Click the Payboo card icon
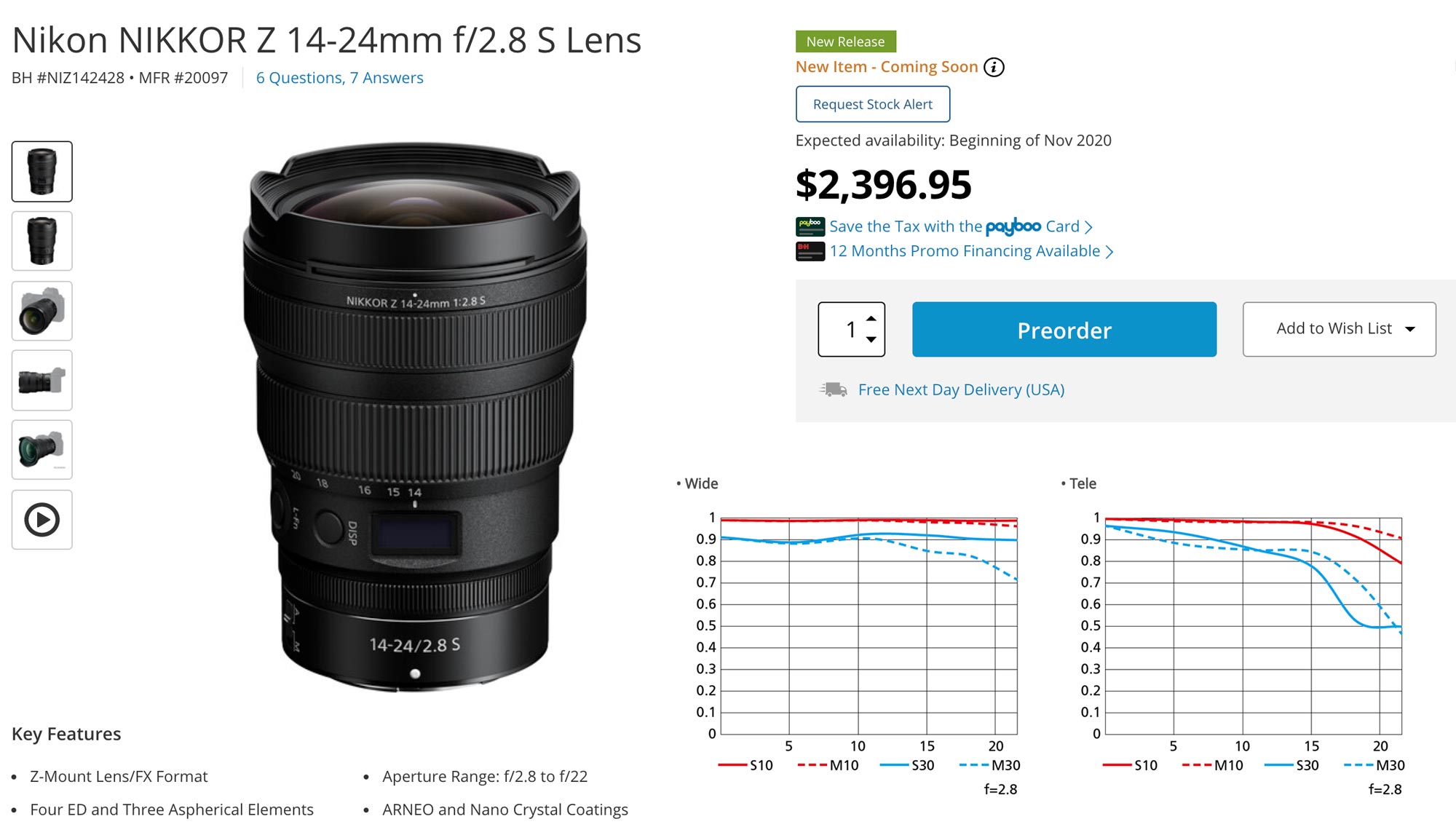This screenshot has width=1456, height=835. pyautogui.click(x=810, y=226)
